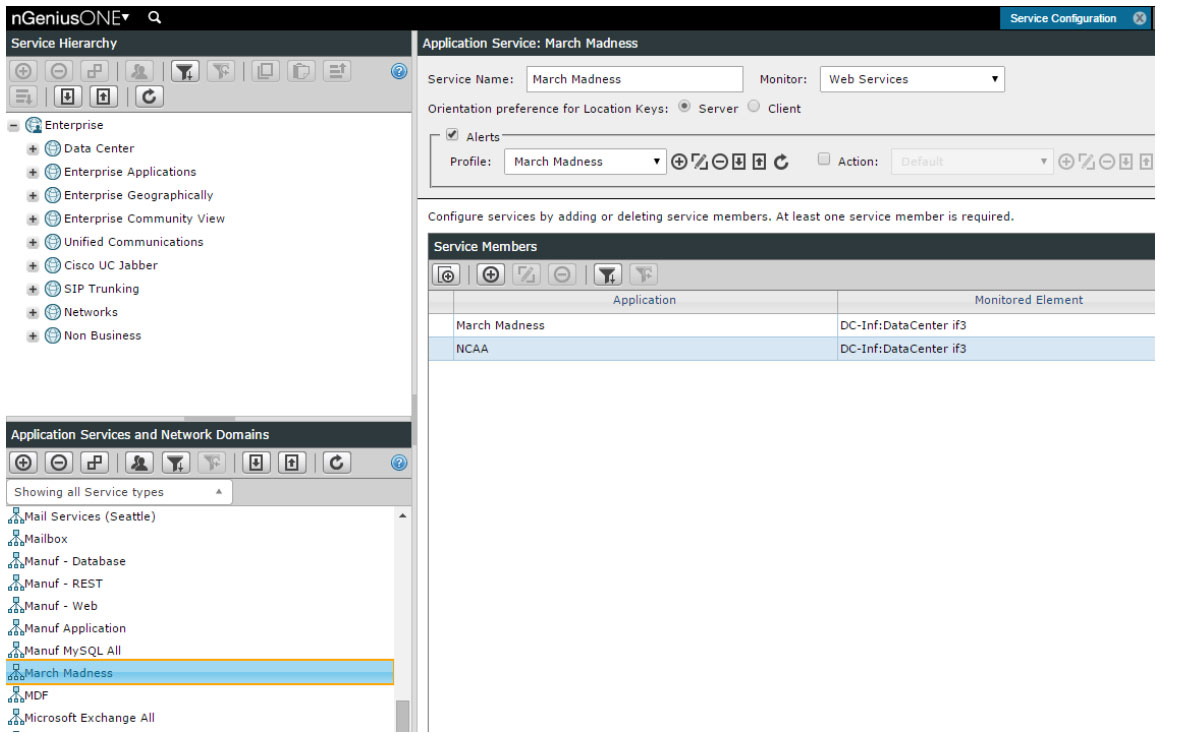
Task: Add a new item in Application Services panel
Action: 23,463
